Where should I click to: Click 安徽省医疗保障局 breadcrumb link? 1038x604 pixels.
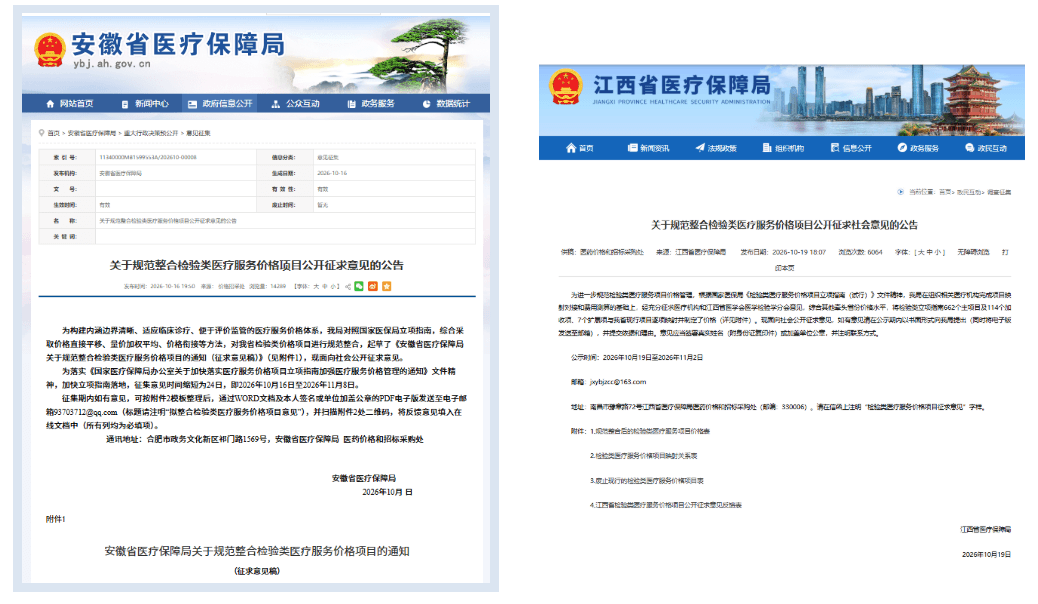[x=91, y=133]
